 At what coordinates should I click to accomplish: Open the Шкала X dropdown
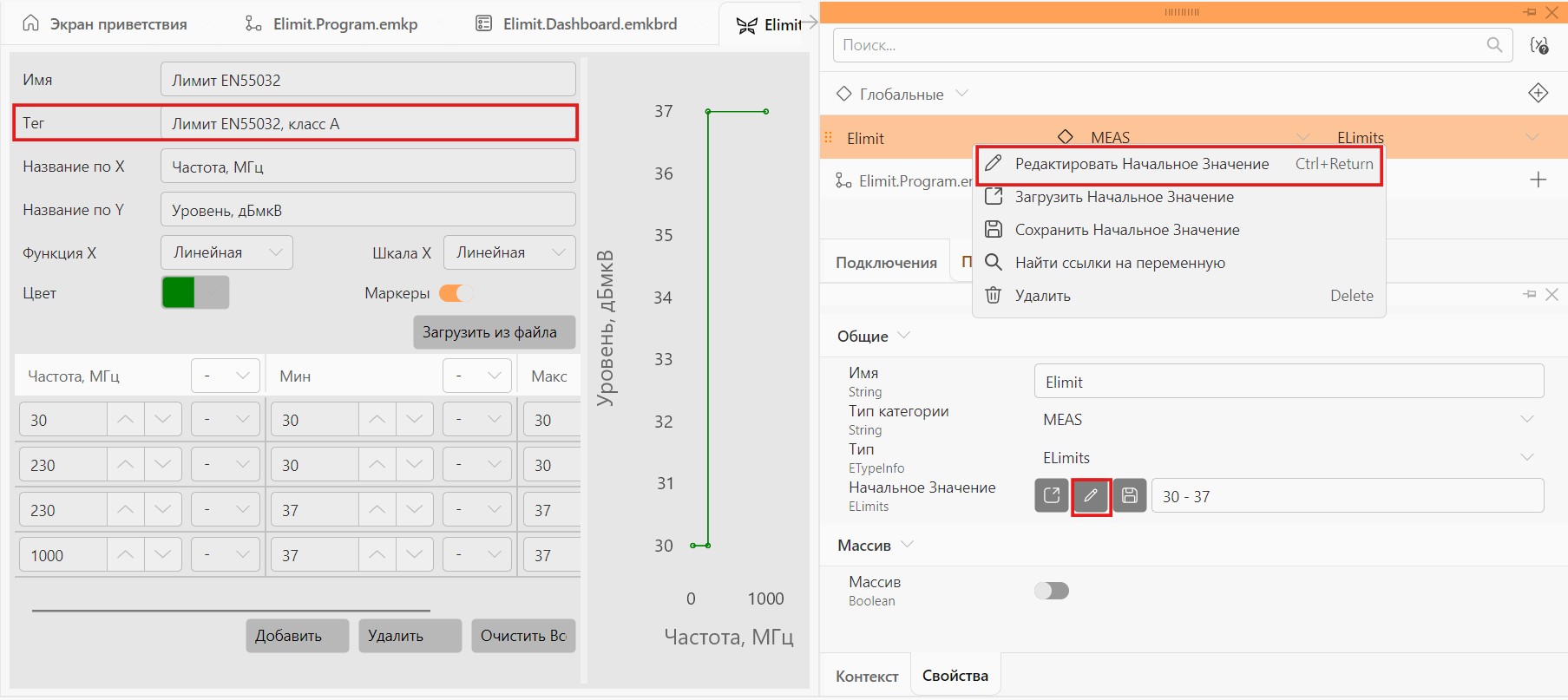point(509,252)
